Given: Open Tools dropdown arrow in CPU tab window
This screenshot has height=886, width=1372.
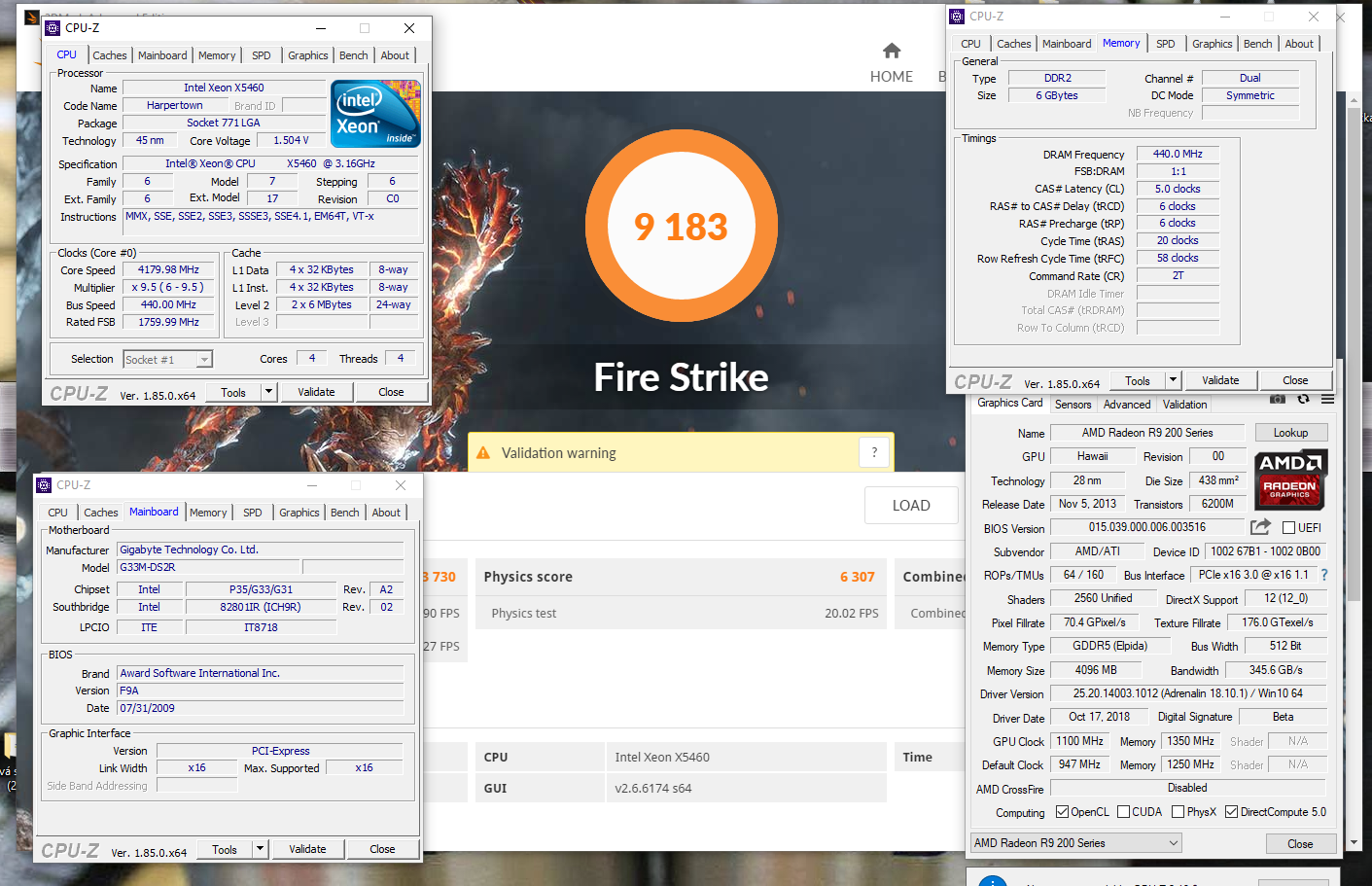Looking at the screenshot, I should tap(269, 392).
